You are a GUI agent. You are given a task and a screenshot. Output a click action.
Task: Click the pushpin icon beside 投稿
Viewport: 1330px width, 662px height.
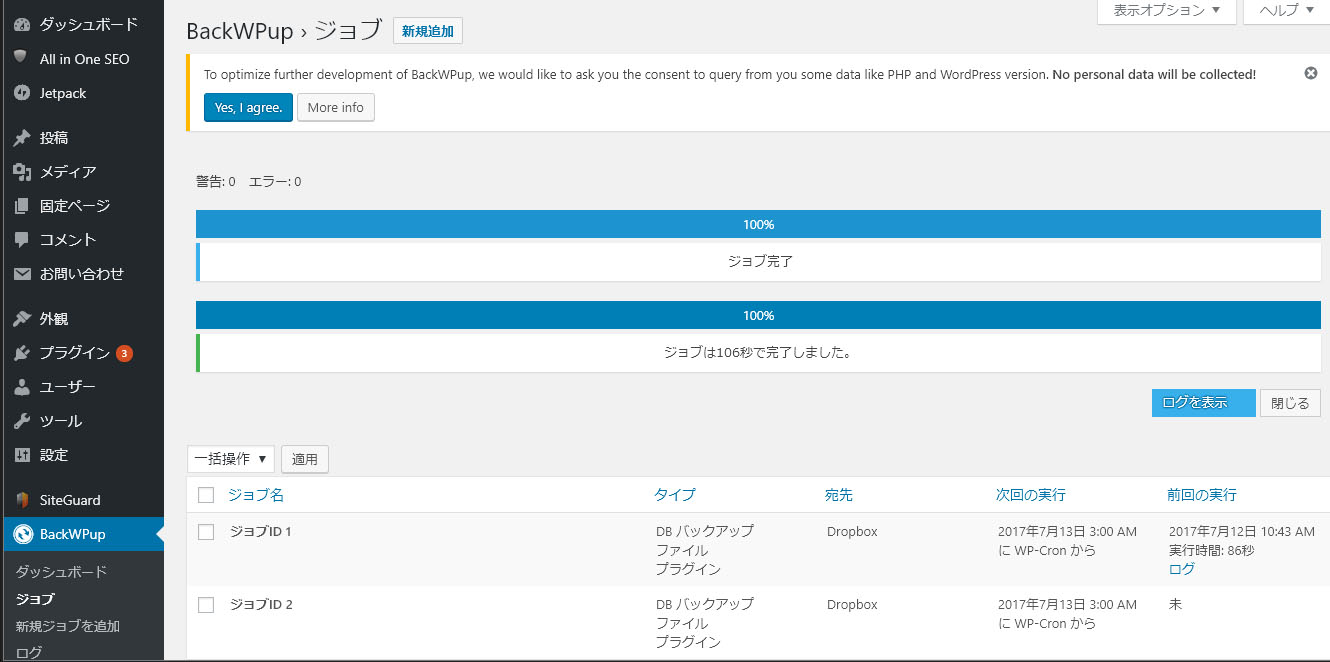[x=21, y=138]
